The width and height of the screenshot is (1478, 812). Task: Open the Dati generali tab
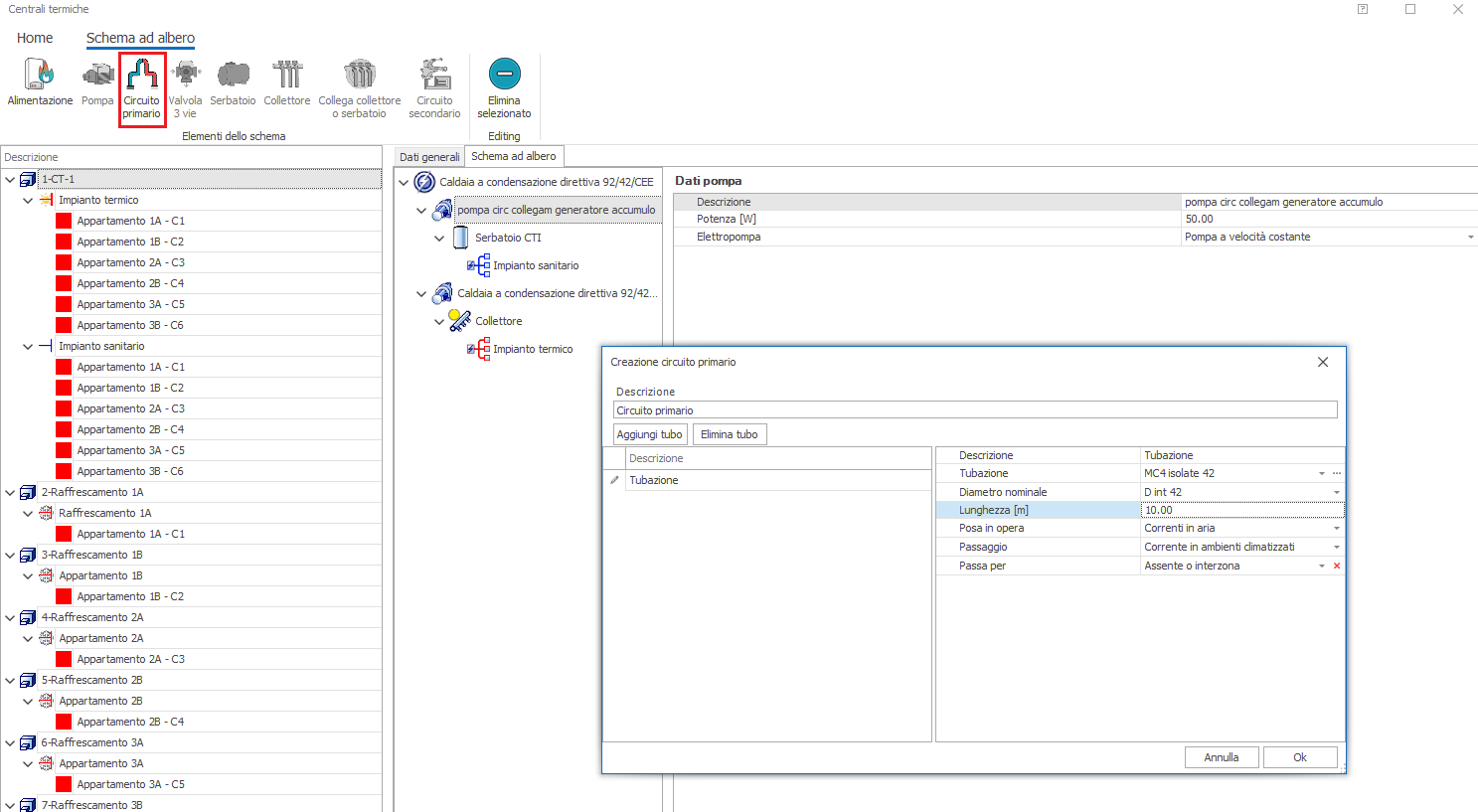(x=429, y=157)
